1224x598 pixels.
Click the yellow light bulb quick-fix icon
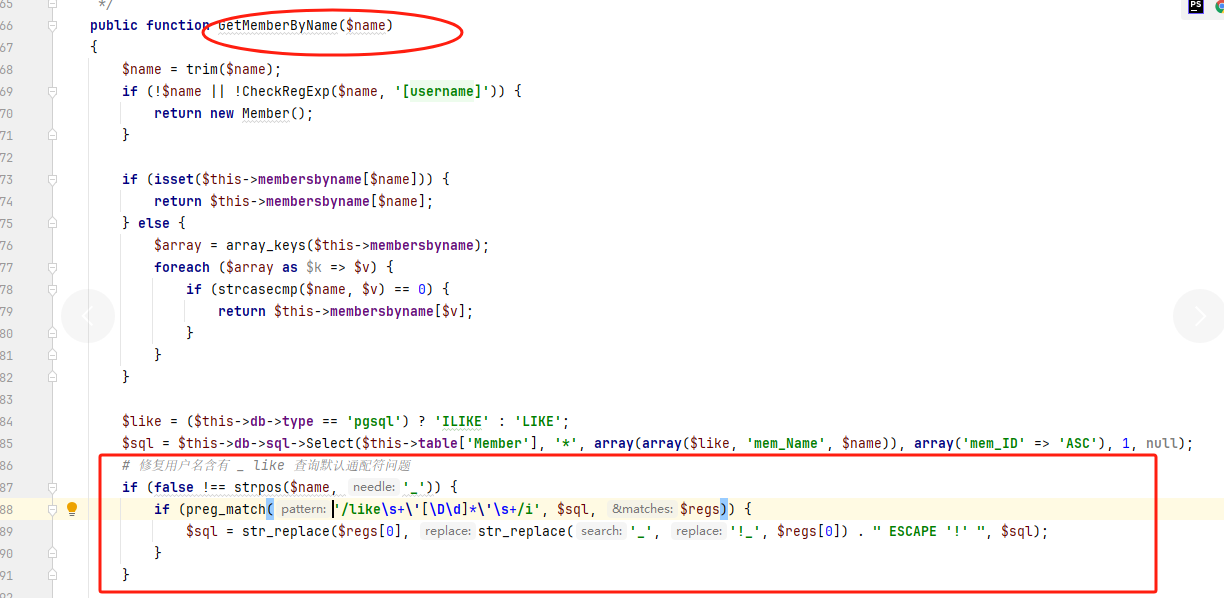(x=72, y=509)
